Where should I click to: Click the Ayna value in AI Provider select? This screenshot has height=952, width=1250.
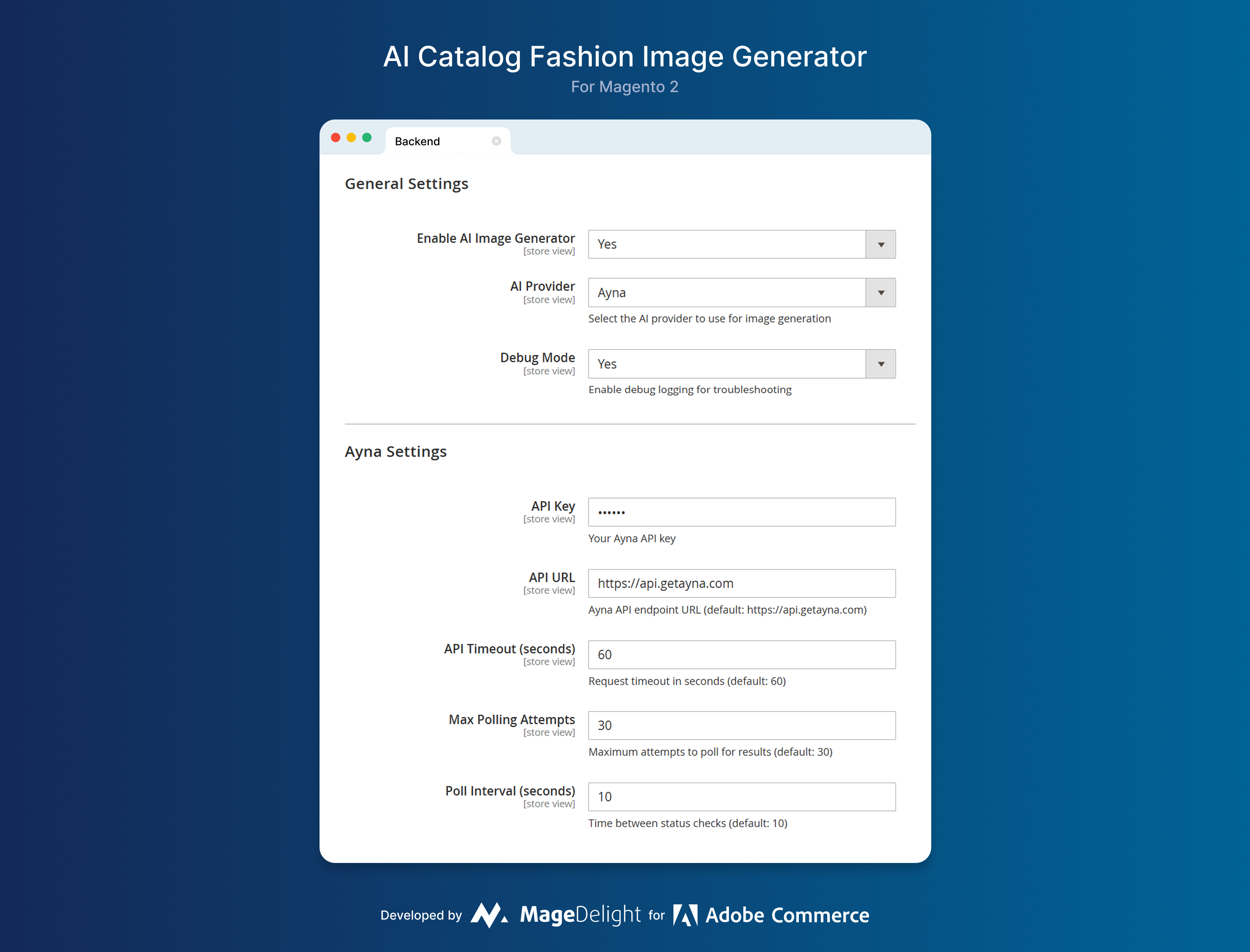coord(612,293)
